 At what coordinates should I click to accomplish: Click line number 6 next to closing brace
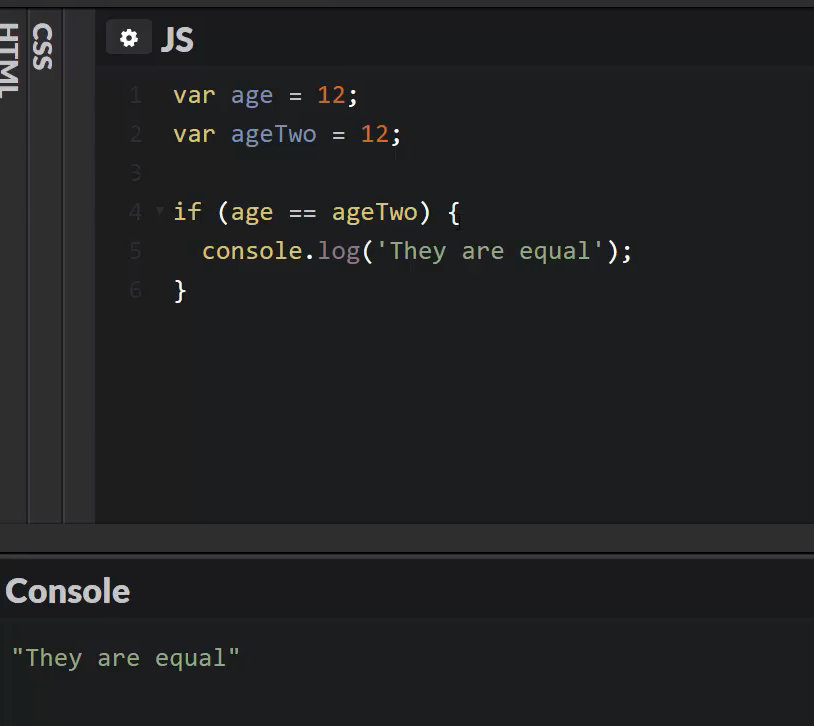pos(136,290)
